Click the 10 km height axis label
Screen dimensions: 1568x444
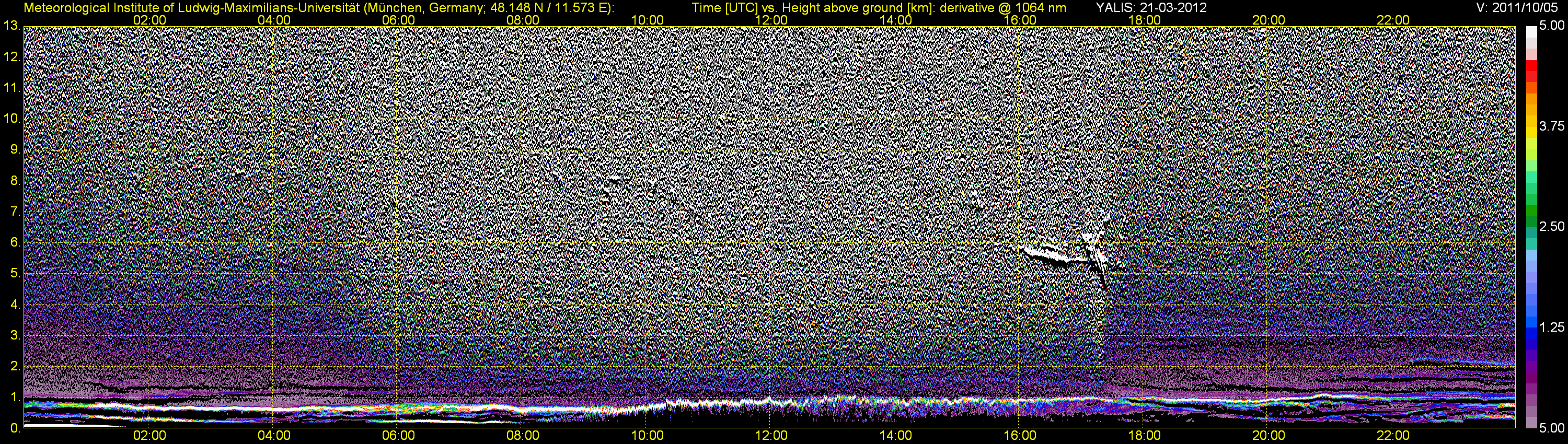tap(11, 119)
